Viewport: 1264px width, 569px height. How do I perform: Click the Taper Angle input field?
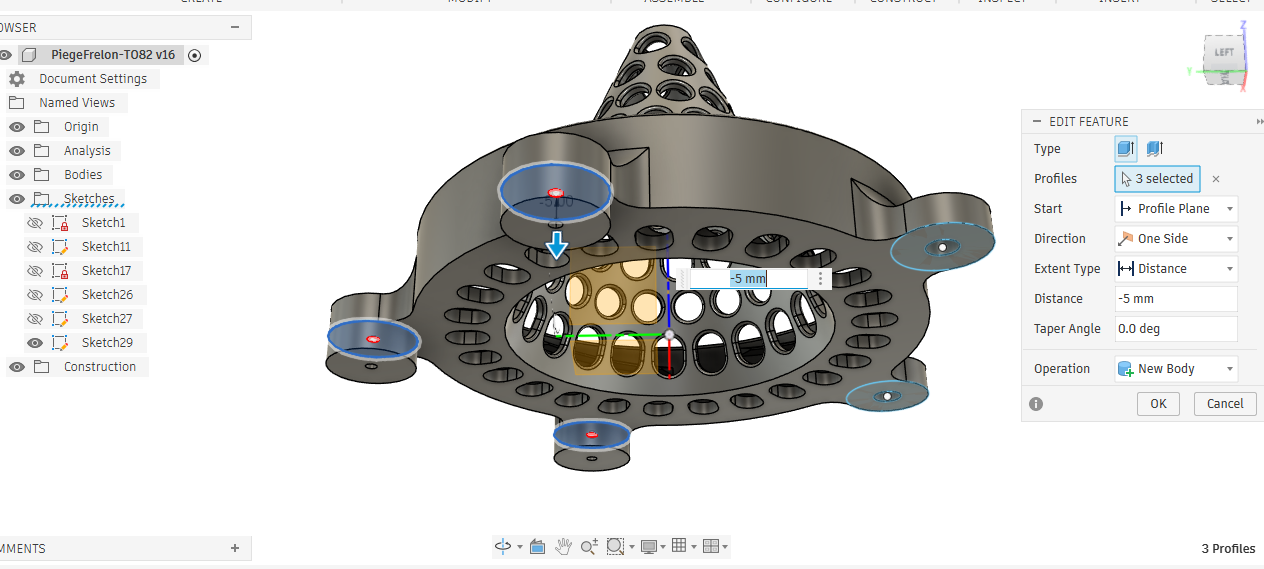1176,329
